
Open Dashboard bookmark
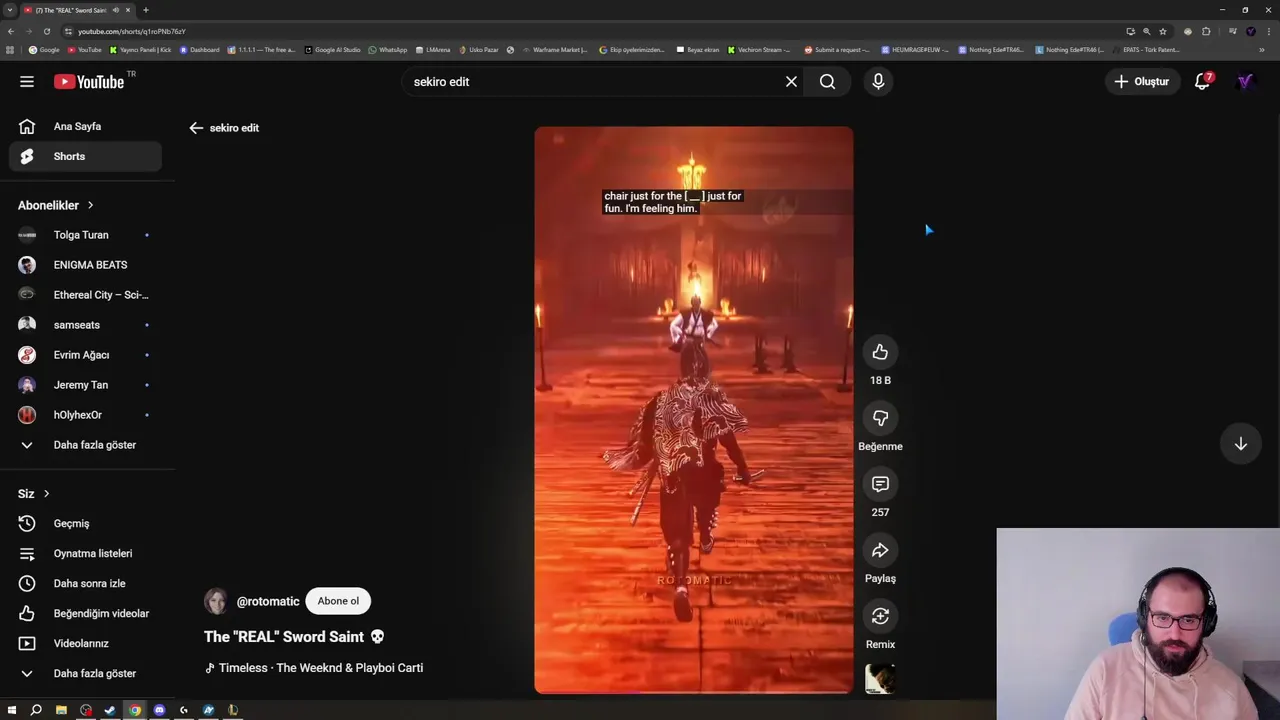coord(199,49)
